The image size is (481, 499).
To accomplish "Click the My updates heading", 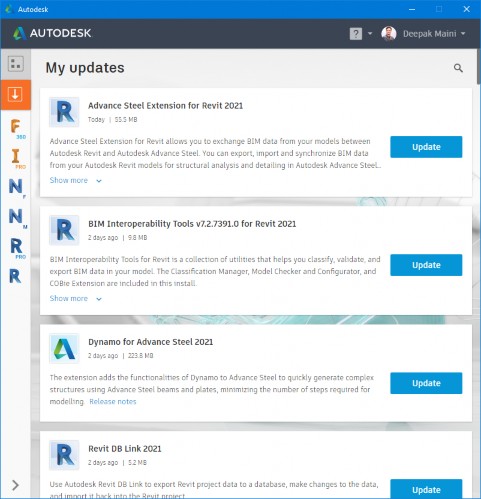I will point(85,68).
